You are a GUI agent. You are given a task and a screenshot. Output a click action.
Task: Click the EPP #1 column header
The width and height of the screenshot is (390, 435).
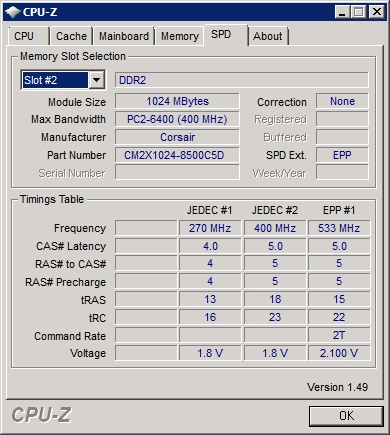coord(339,210)
